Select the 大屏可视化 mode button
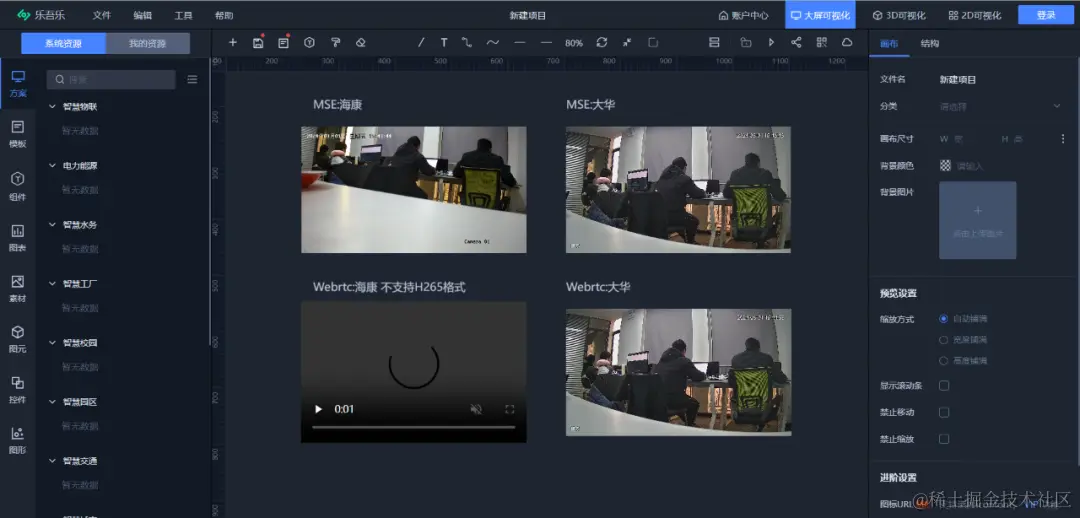This screenshot has width=1080, height=518. [x=820, y=14]
